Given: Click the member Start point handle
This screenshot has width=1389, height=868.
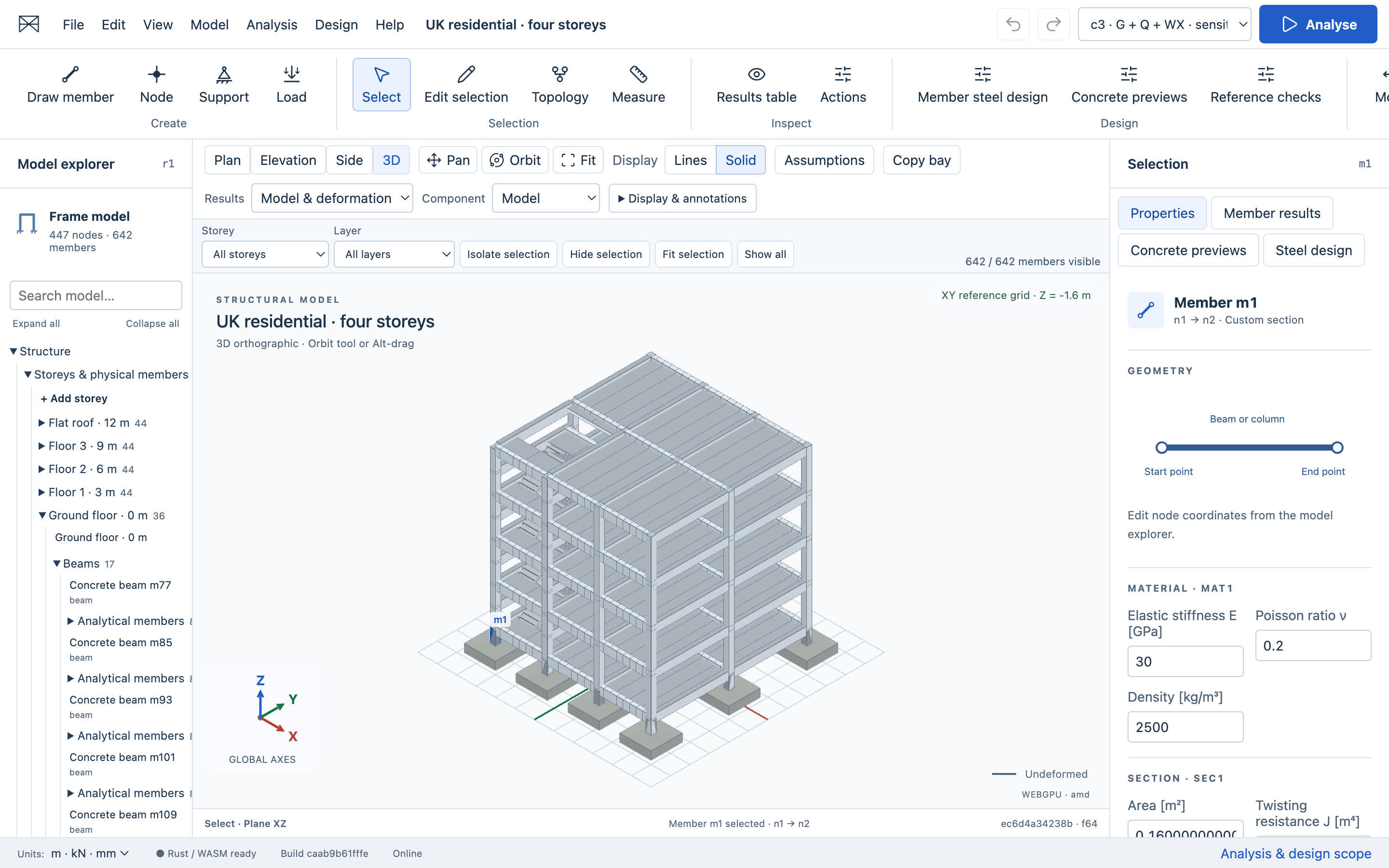Looking at the screenshot, I should click(1161, 448).
